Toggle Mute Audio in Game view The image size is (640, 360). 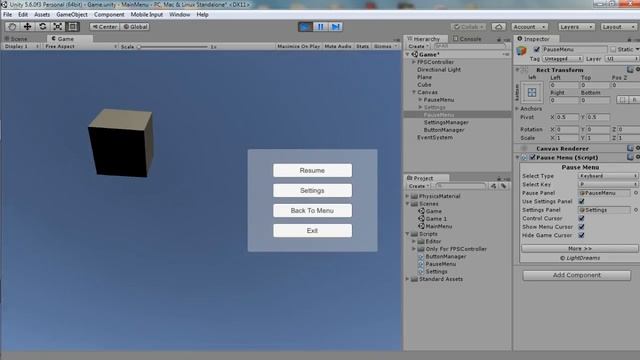click(x=338, y=47)
